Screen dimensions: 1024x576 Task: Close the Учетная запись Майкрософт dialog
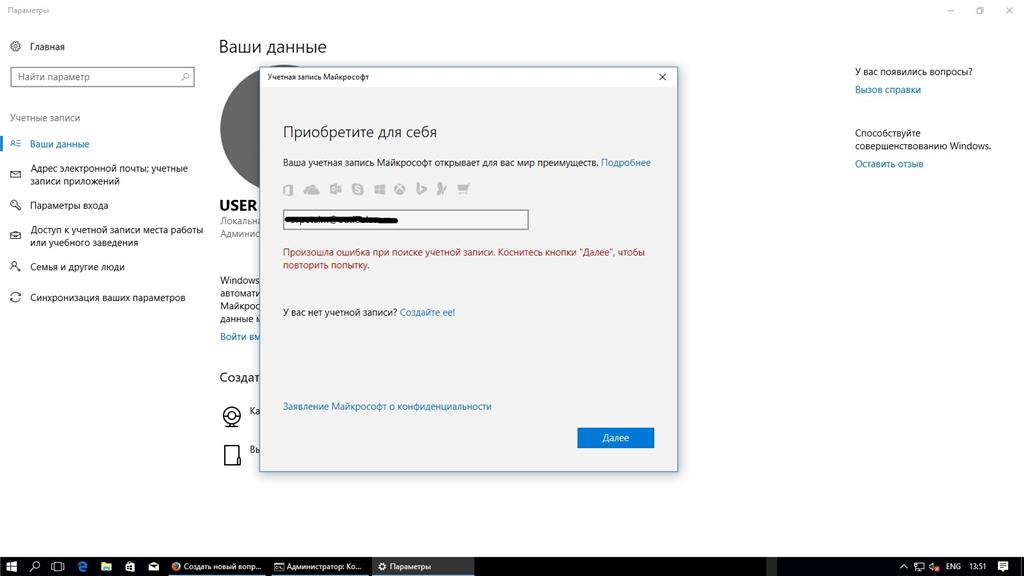[662, 76]
